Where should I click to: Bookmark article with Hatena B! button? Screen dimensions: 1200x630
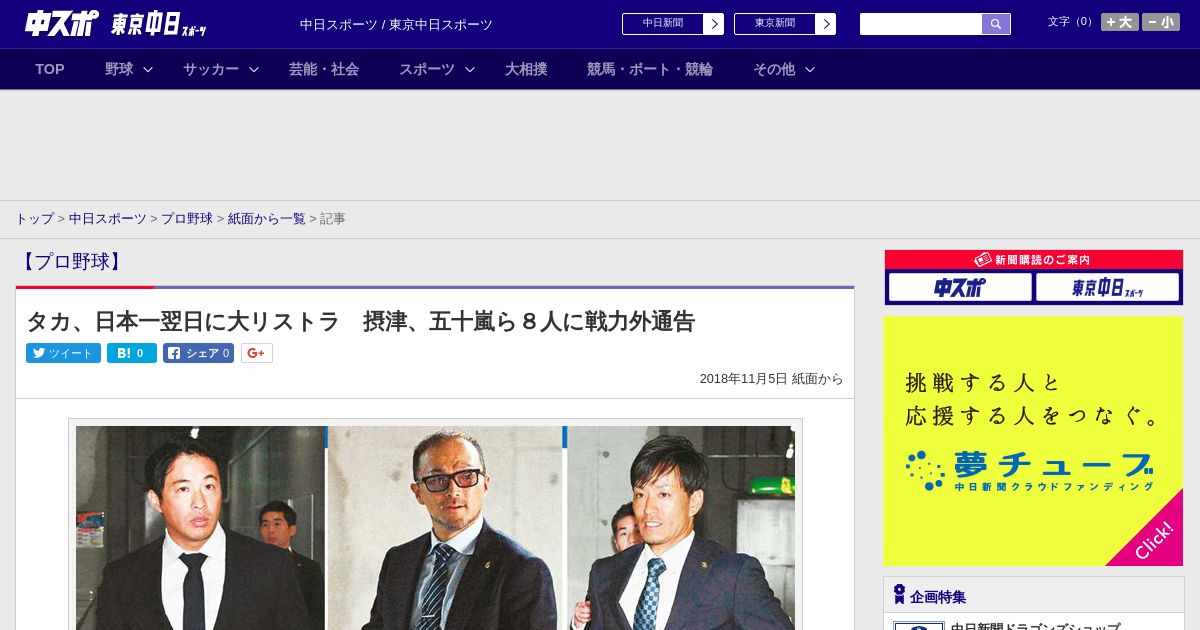(x=132, y=353)
